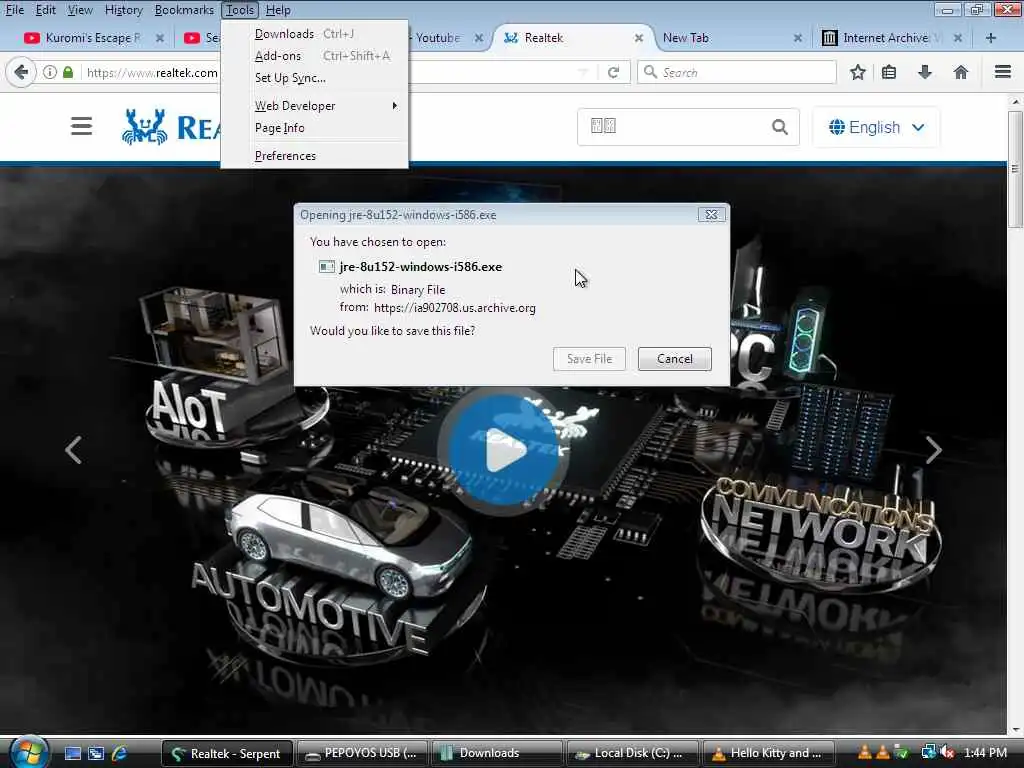This screenshot has width=1024, height=768.
Task: Click the Save File button
Action: pyautogui.click(x=589, y=359)
